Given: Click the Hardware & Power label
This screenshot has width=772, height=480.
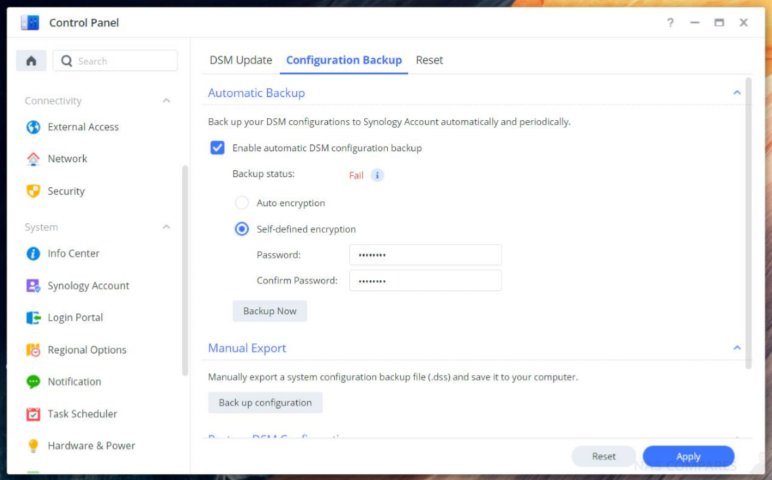Looking at the screenshot, I should tap(91, 446).
